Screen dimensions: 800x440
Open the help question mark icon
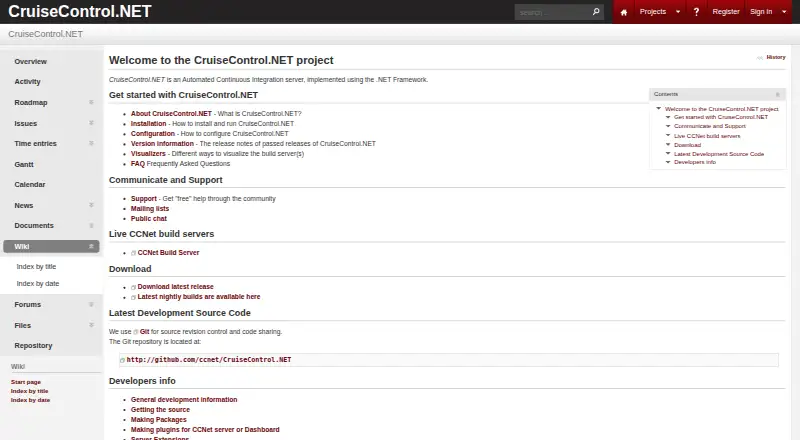click(696, 12)
